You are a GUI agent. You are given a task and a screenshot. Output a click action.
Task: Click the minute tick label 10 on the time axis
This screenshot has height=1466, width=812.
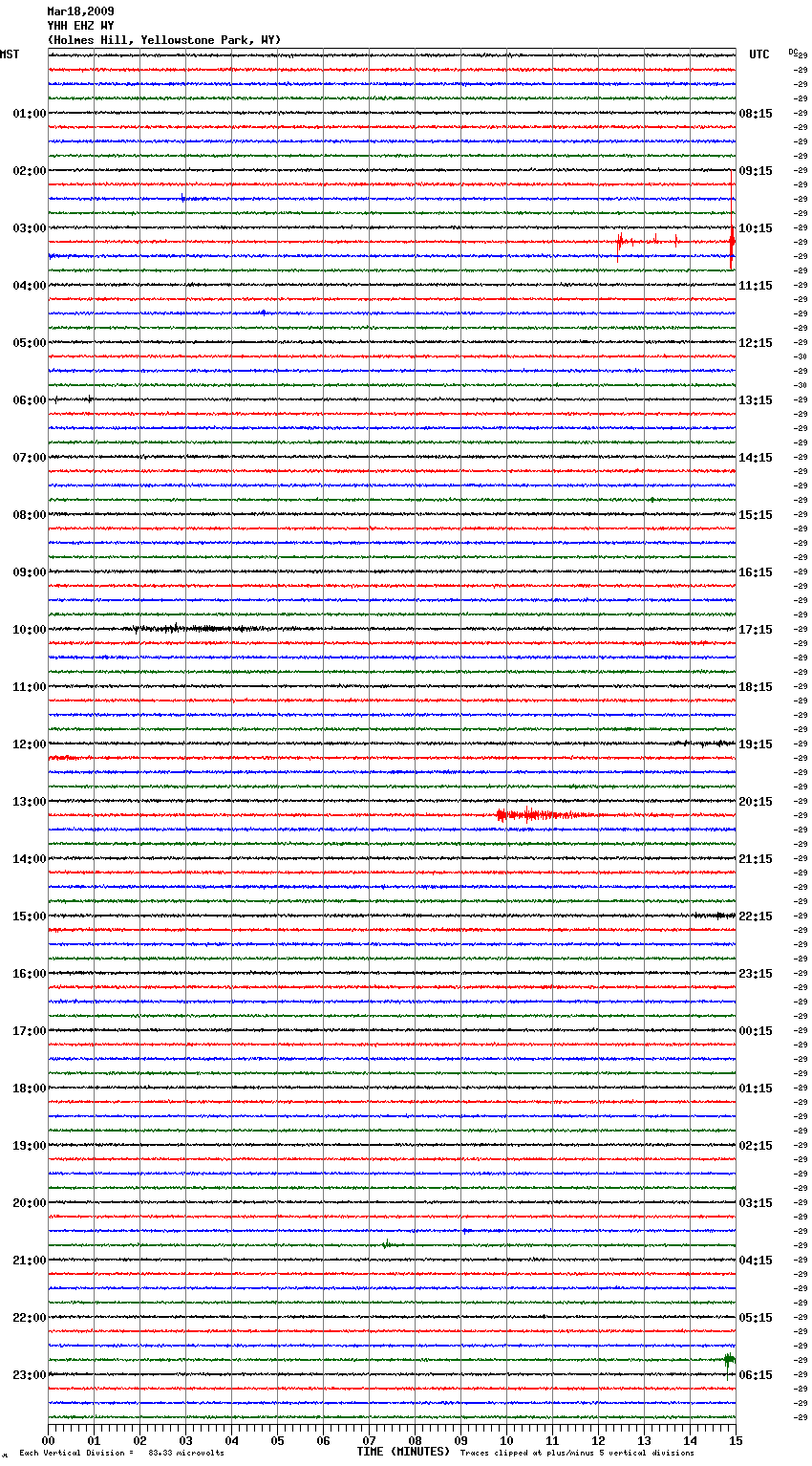[506, 1440]
